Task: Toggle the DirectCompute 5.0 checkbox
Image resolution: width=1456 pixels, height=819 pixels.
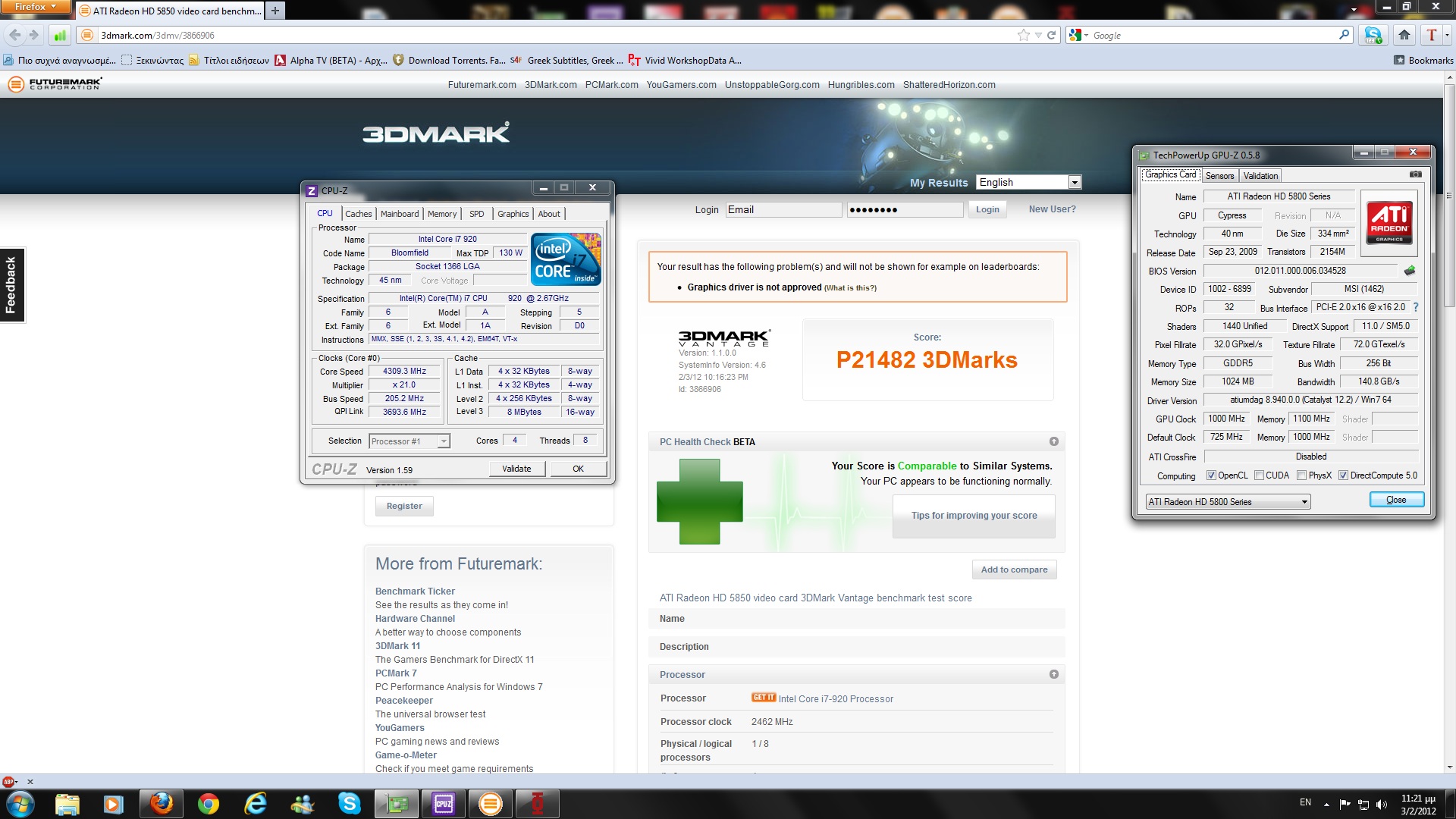Action: [x=1343, y=475]
